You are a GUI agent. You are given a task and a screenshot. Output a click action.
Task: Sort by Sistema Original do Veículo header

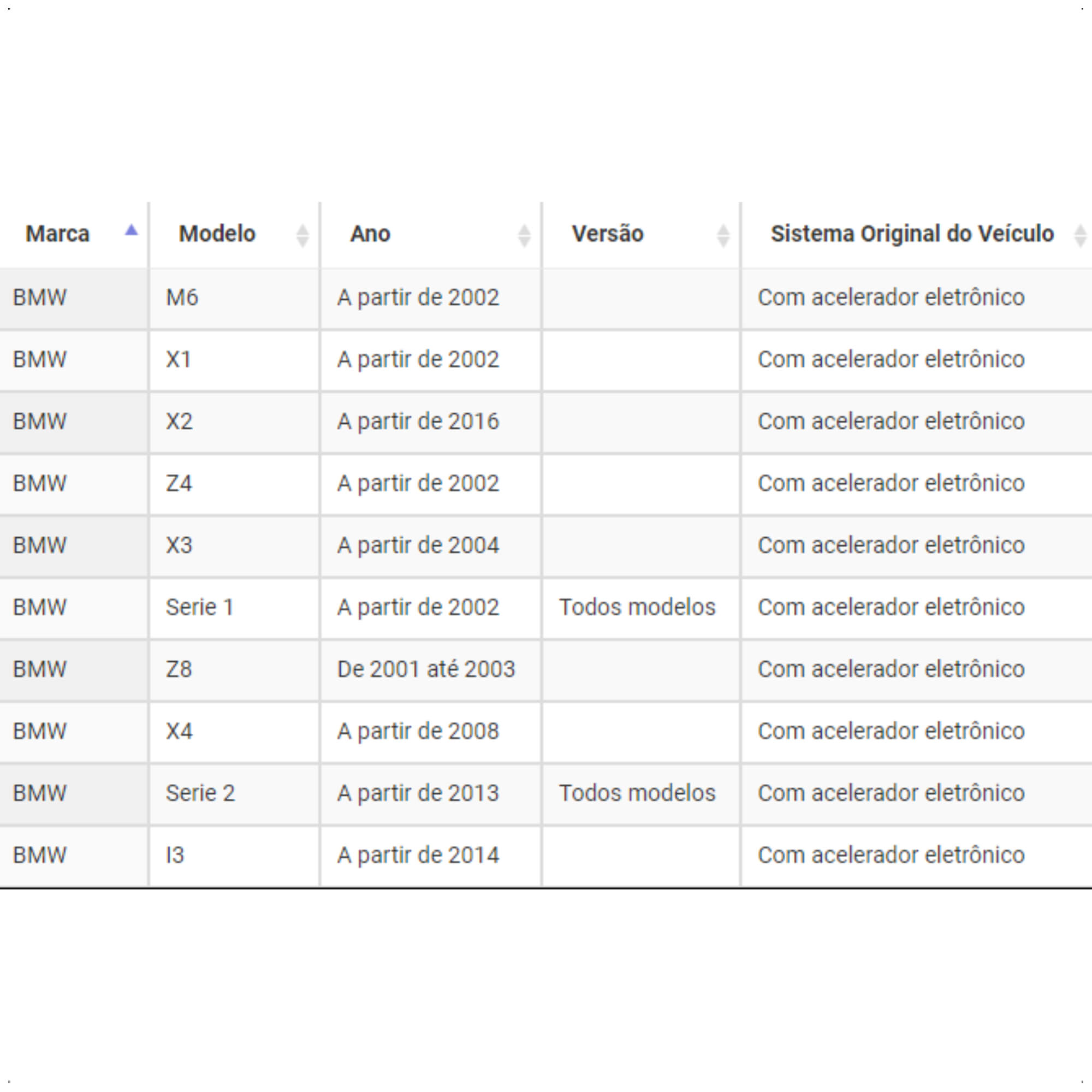(912, 234)
